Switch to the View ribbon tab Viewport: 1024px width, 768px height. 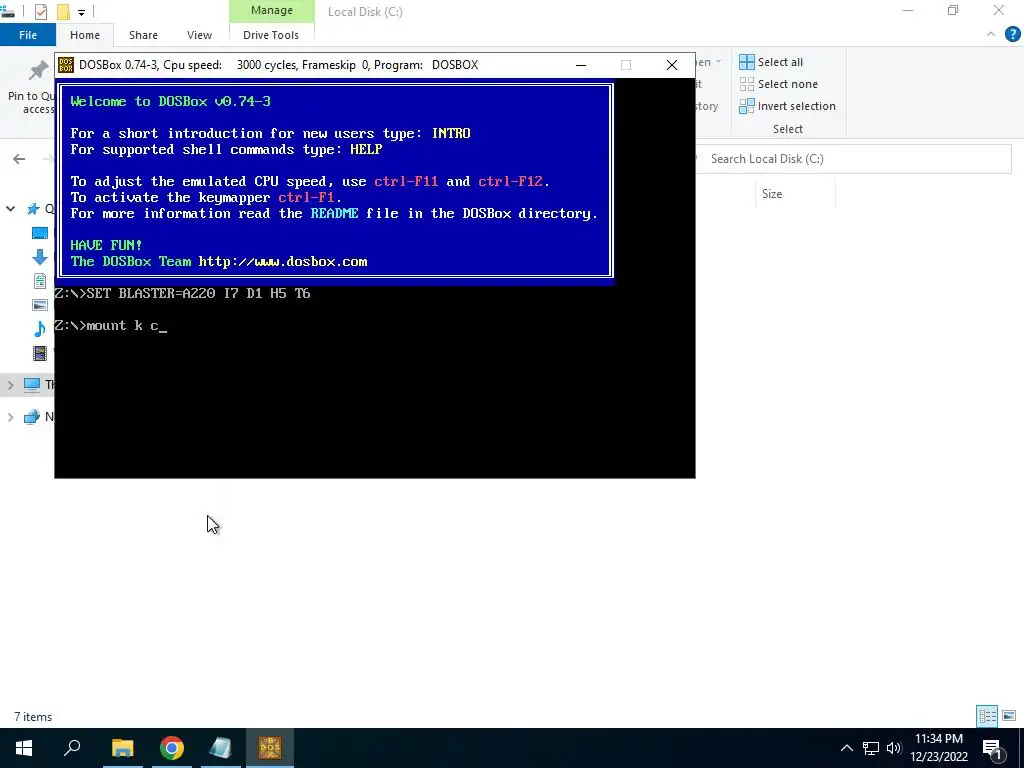(x=199, y=35)
